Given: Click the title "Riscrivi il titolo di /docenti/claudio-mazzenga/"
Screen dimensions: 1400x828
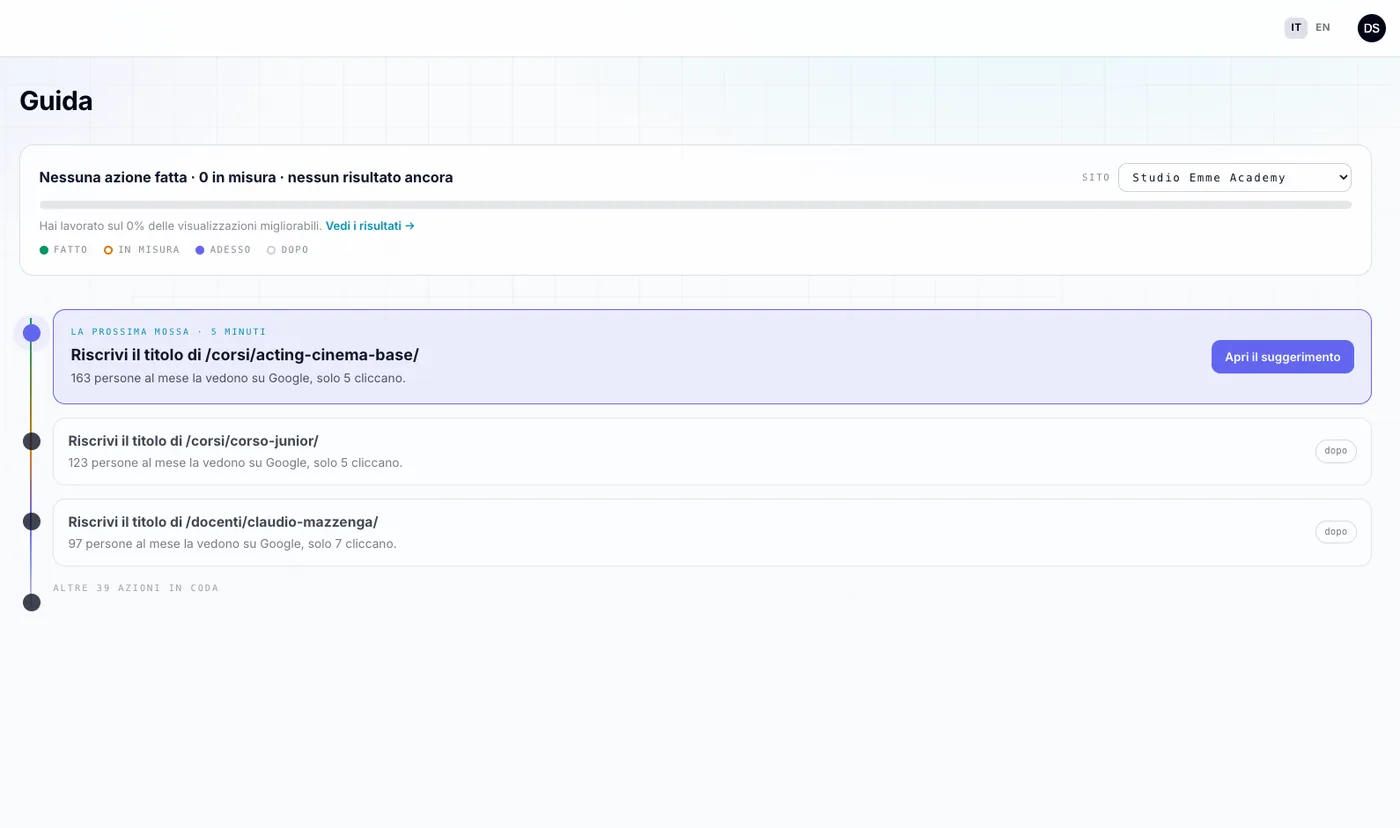Looking at the screenshot, I should [223, 522].
